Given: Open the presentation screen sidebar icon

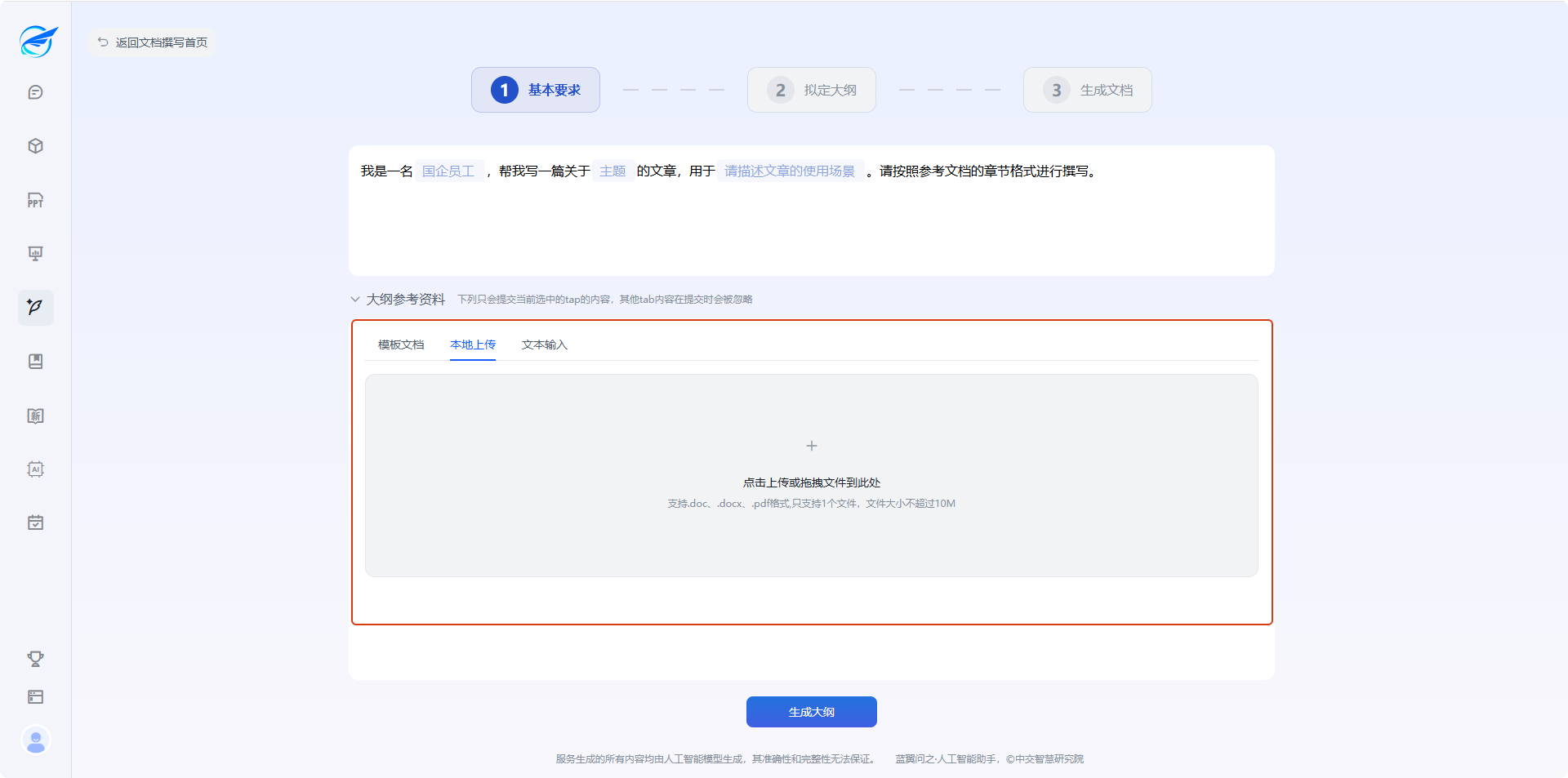Looking at the screenshot, I should 35,254.
